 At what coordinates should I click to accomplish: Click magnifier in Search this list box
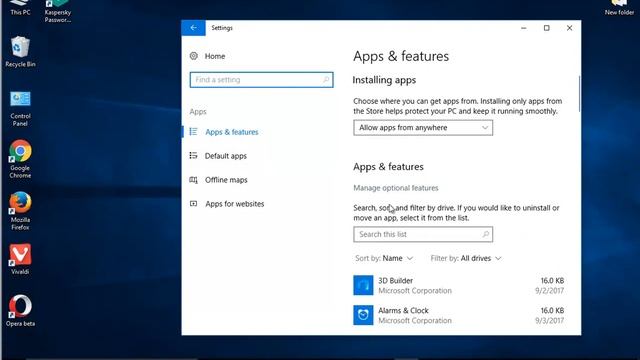485,234
